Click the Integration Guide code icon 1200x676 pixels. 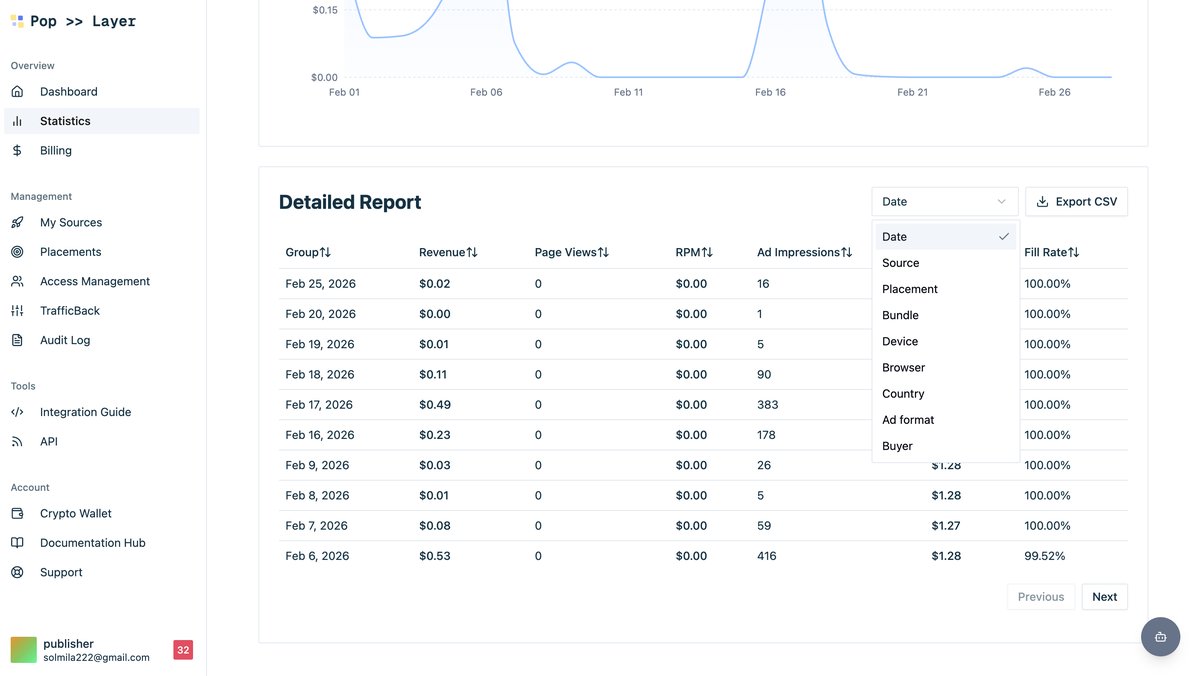(x=17, y=411)
